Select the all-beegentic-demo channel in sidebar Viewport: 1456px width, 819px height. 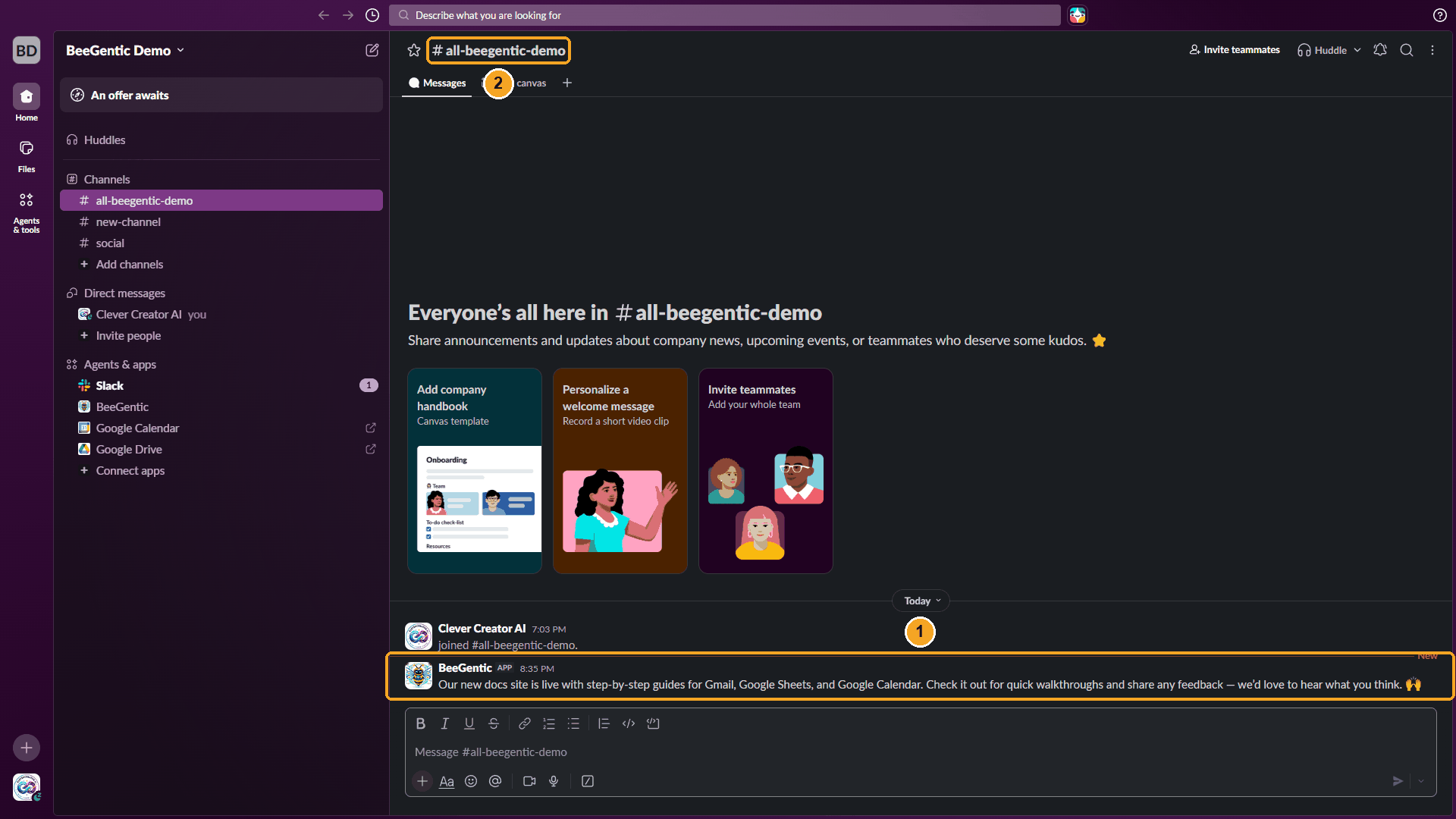221,200
